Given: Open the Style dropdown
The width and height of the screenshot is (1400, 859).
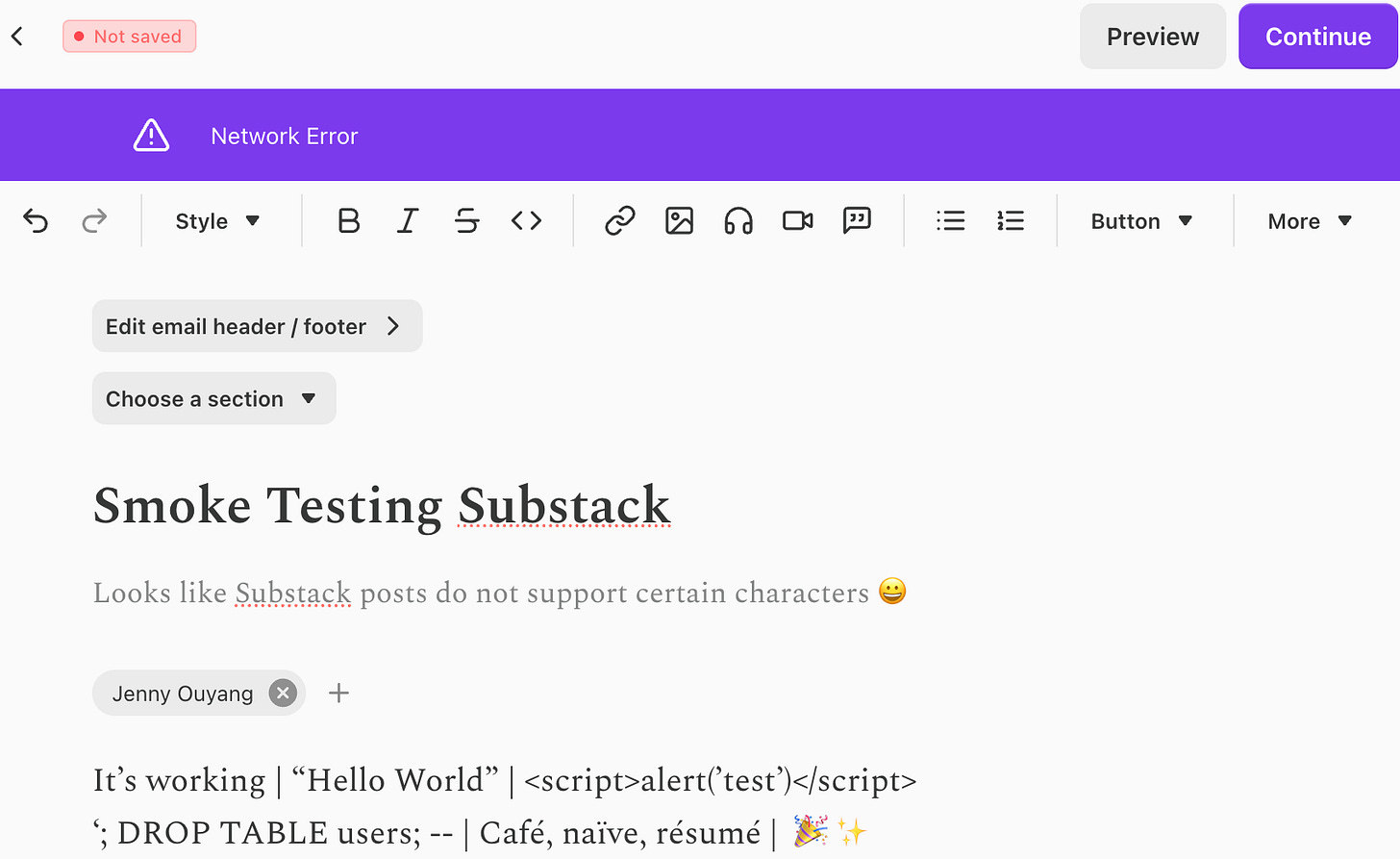Looking at the screenshot, I should coord(217,221).
